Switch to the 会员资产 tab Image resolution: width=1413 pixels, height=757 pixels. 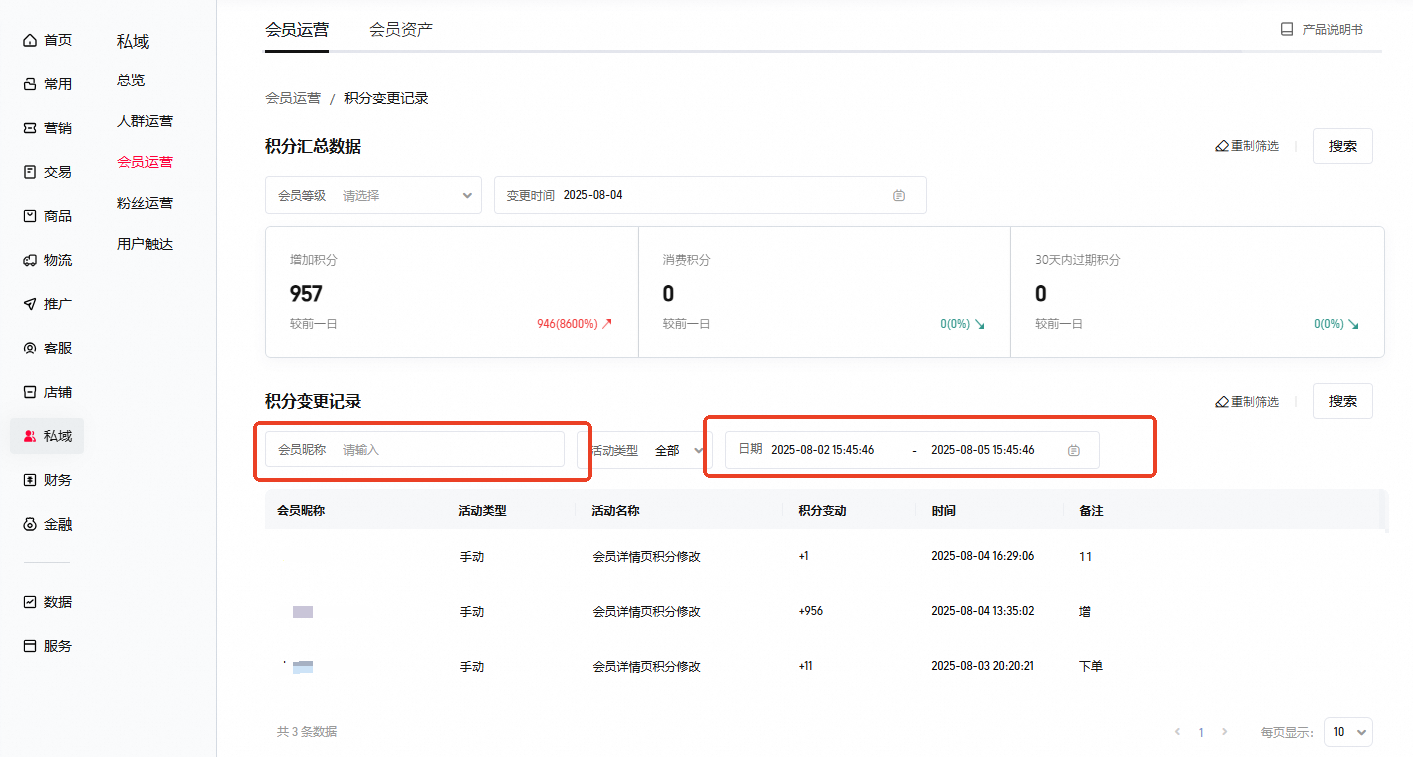(401, 30)
